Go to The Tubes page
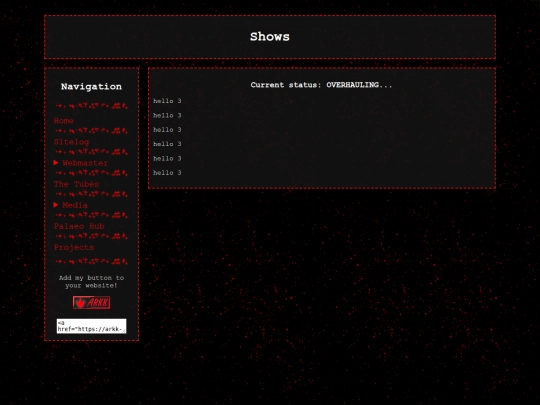The height and width of the screenshot is (405, 540). coord(76,184)
